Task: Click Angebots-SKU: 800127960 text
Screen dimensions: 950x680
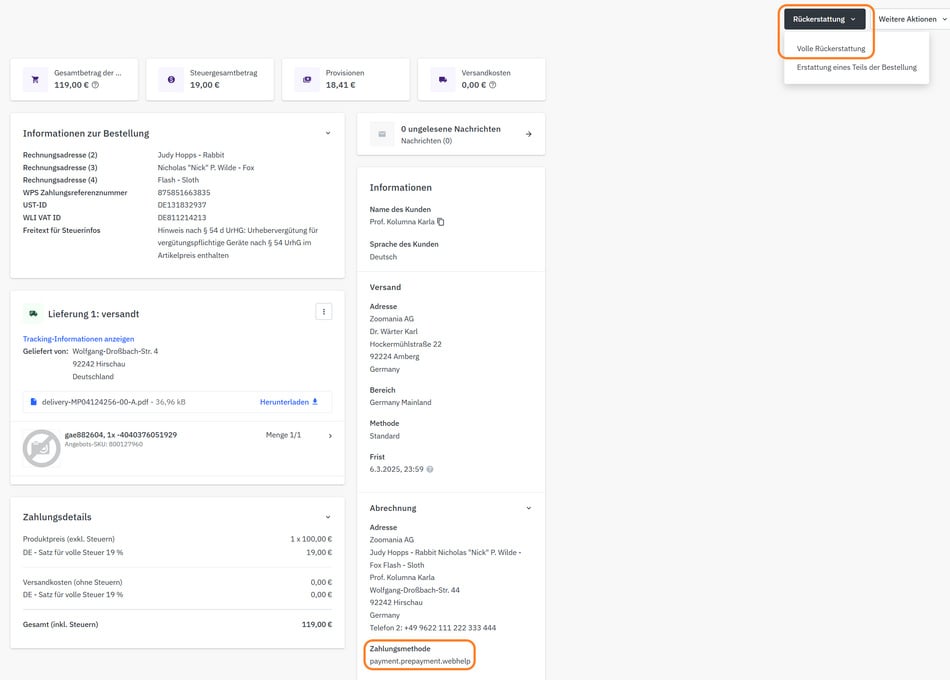Action: 104,444
